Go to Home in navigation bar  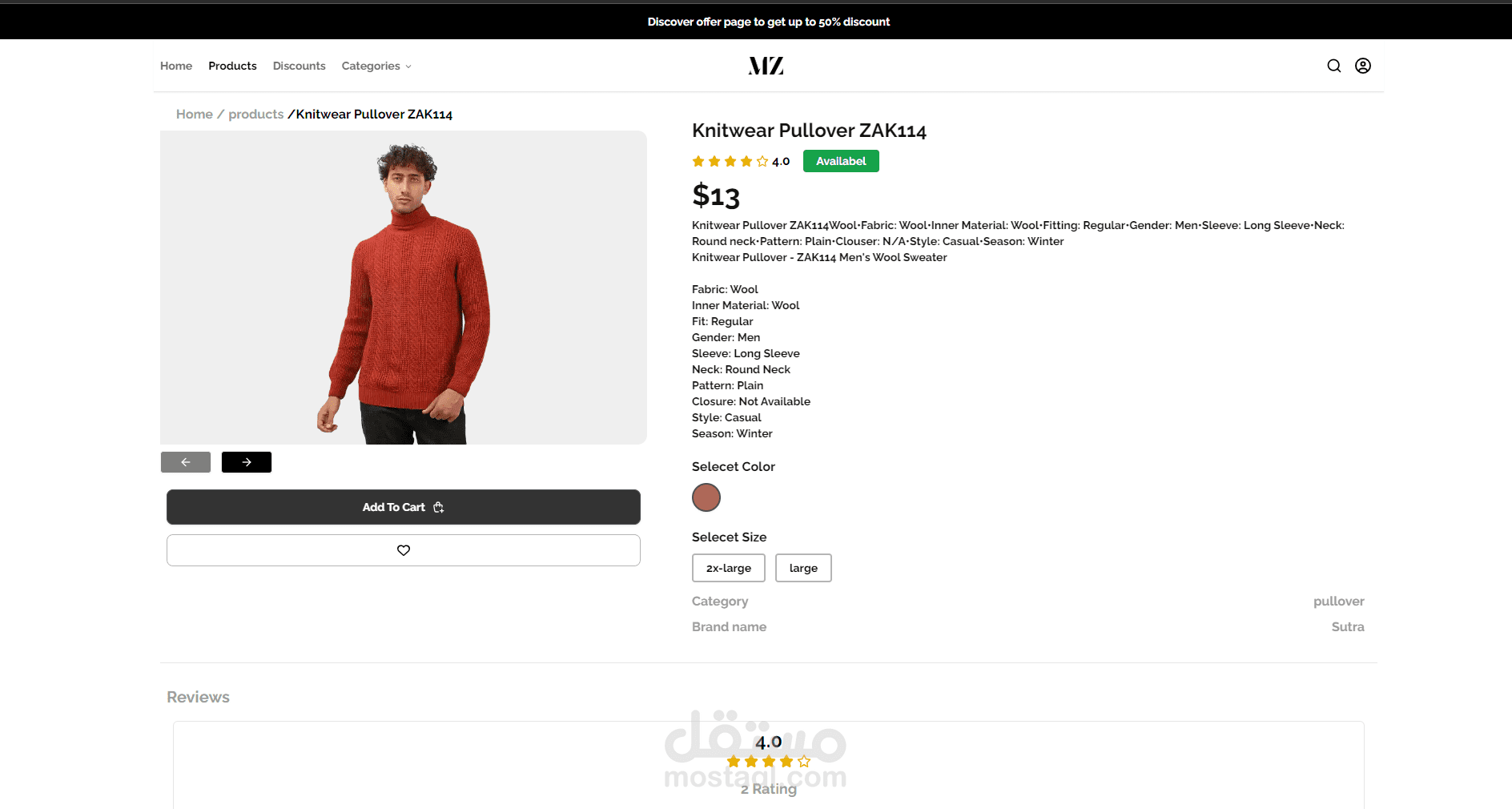pyautogui.click(x=176, y=66)
